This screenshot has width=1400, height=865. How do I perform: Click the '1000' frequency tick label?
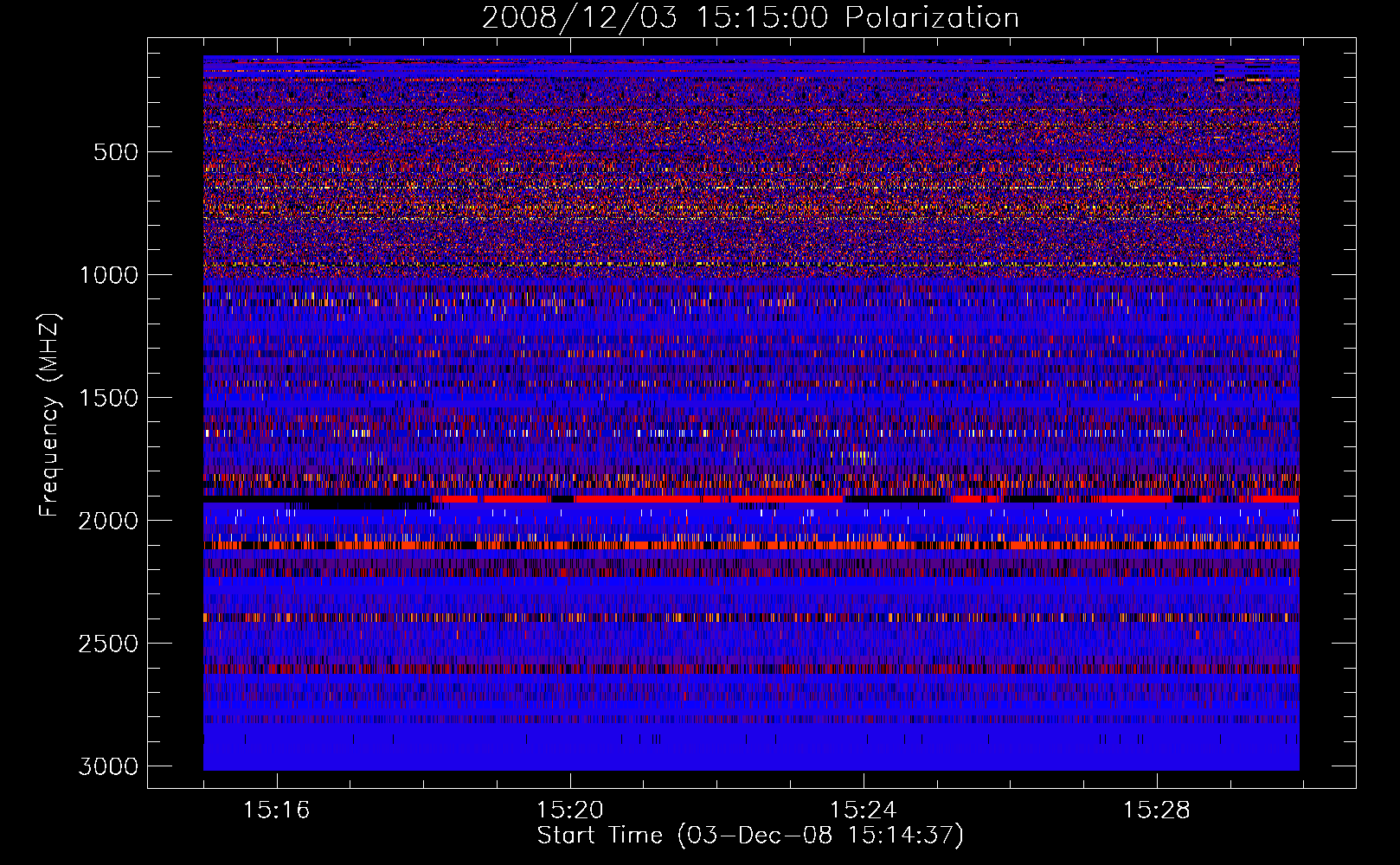[x=108, y=275]
